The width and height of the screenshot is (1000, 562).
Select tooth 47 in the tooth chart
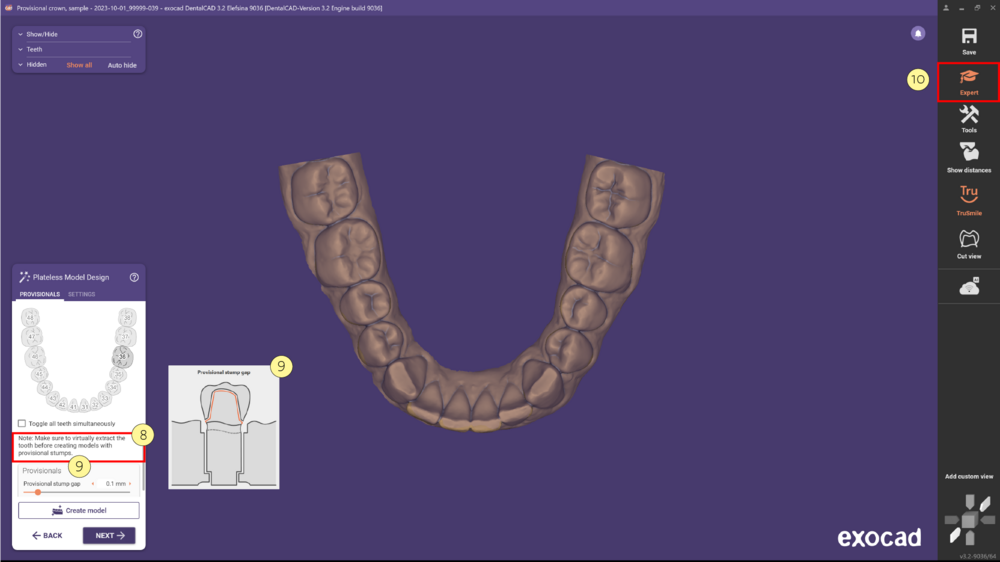pos(32,336)
